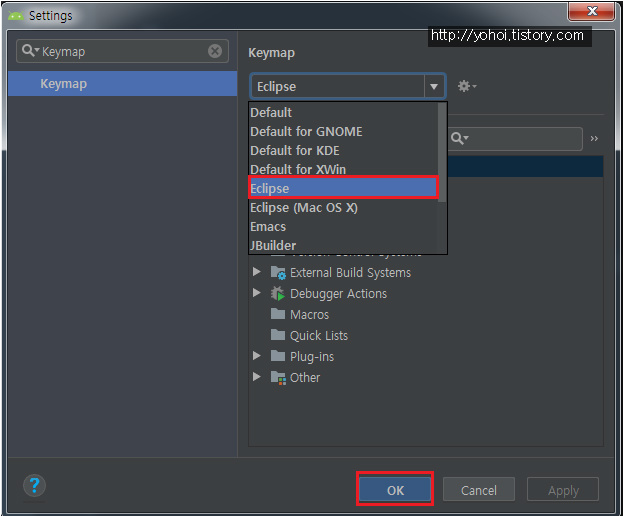623x516 pixels.
Task: Choose Default for GNOME keymap
Action: point(343,131)
